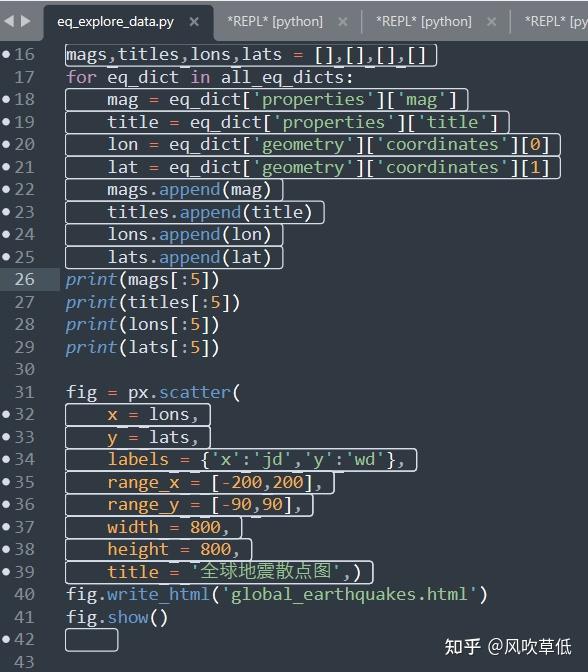Close the second *REPL* [python] tab
The height and width of the screenshot is (672, 588).
(492, 21)
